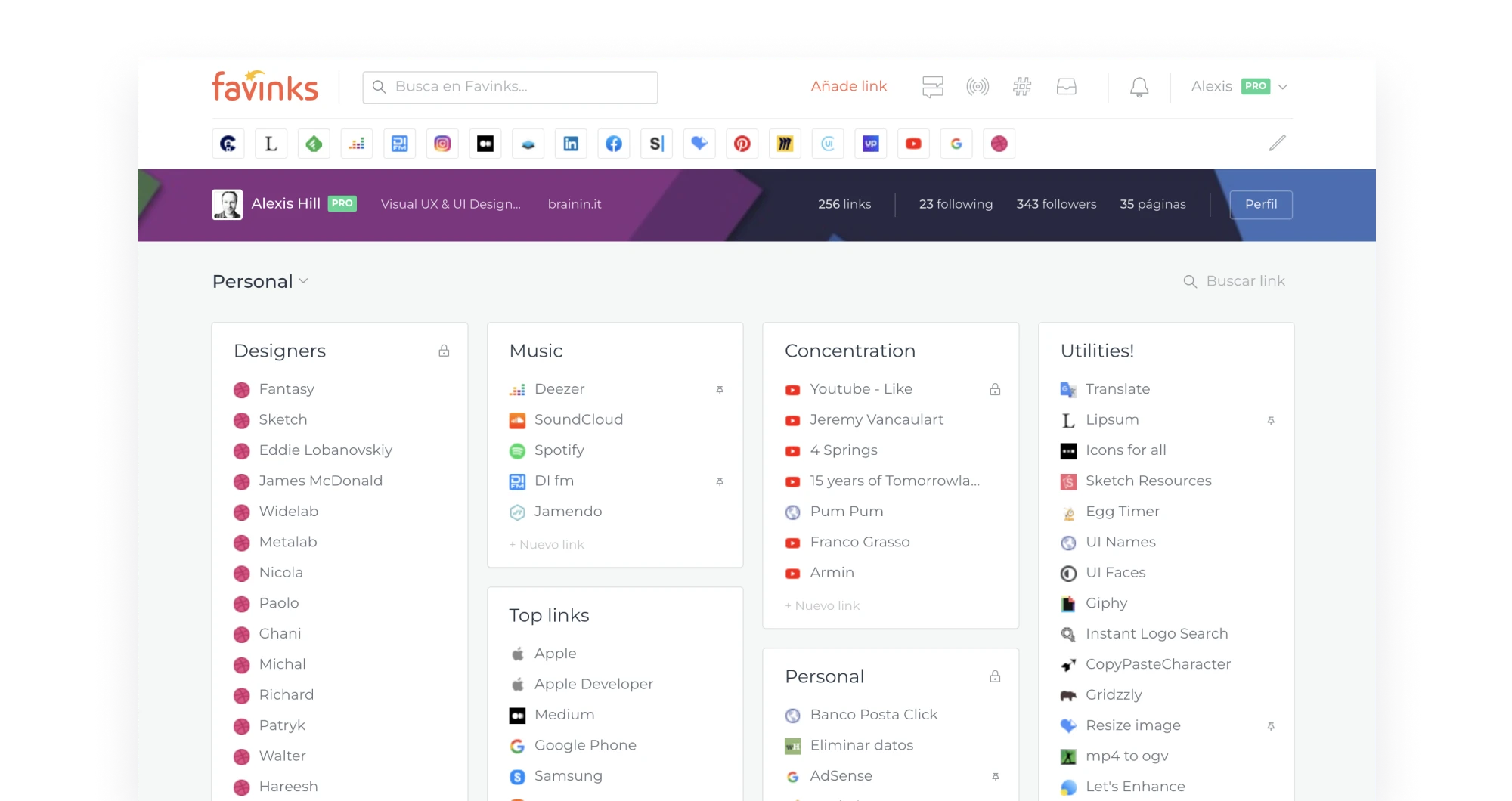Focus the Busca en Favinks search field

[510, 87]
